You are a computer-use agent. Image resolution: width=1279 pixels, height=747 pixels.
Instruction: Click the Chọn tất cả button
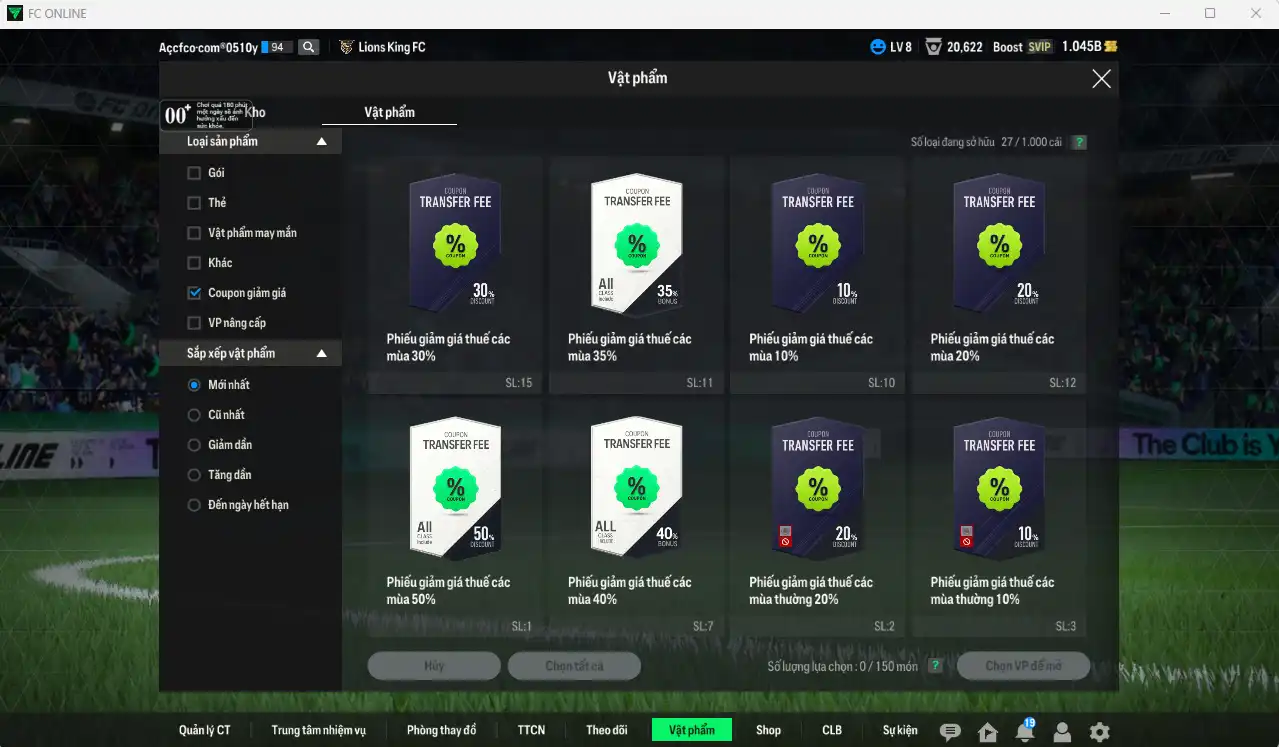(574, 666)
